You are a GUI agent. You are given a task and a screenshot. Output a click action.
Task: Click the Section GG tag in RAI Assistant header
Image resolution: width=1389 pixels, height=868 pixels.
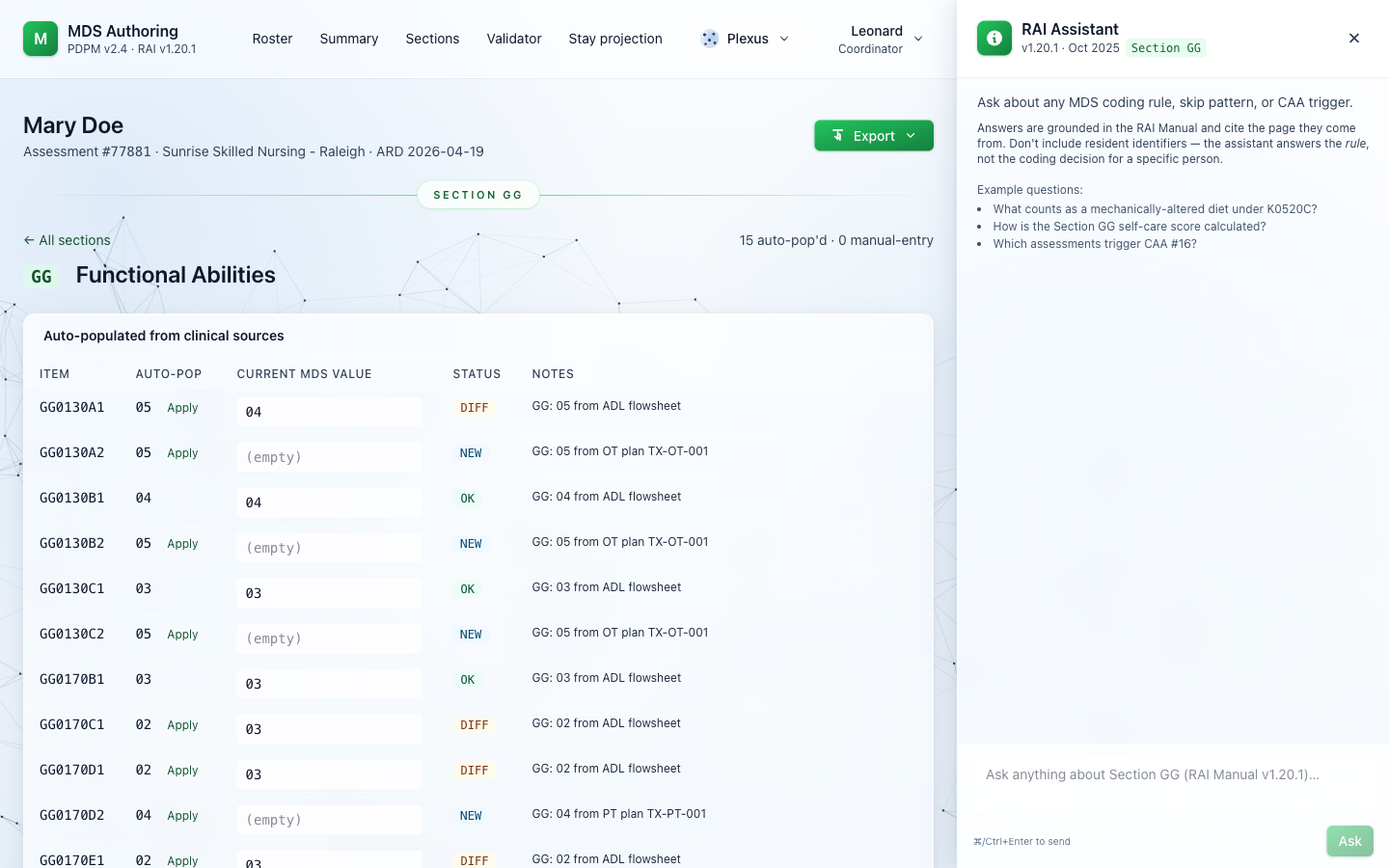point(1166,48)
